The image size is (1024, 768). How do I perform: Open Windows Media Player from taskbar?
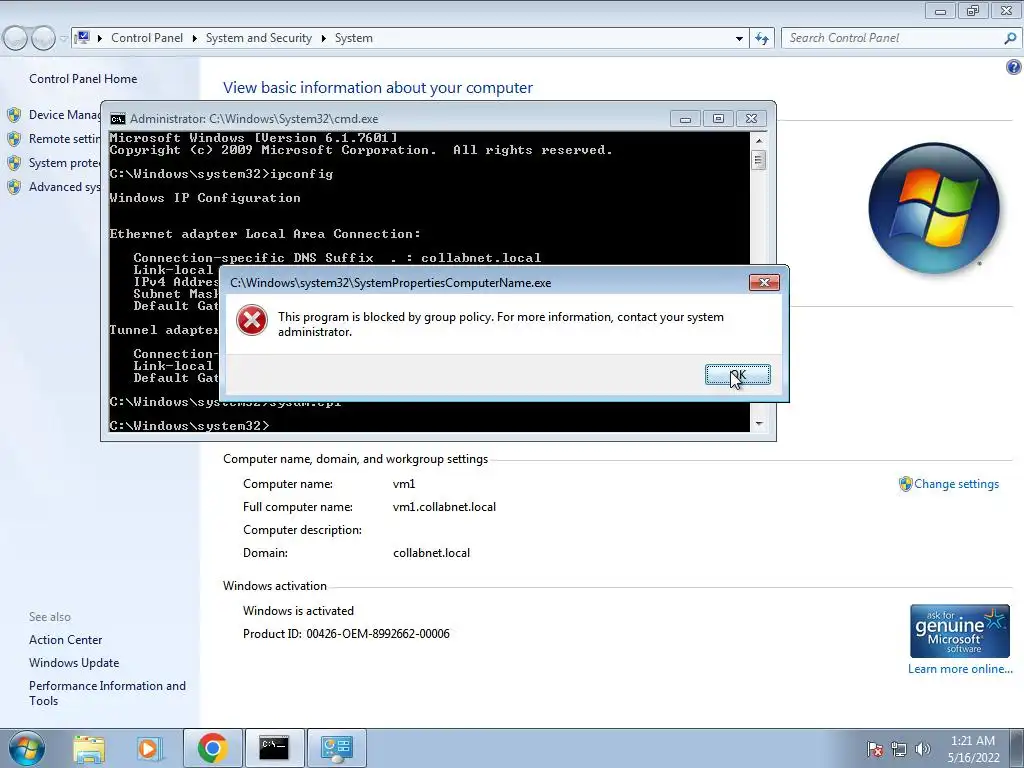point(149,749)
